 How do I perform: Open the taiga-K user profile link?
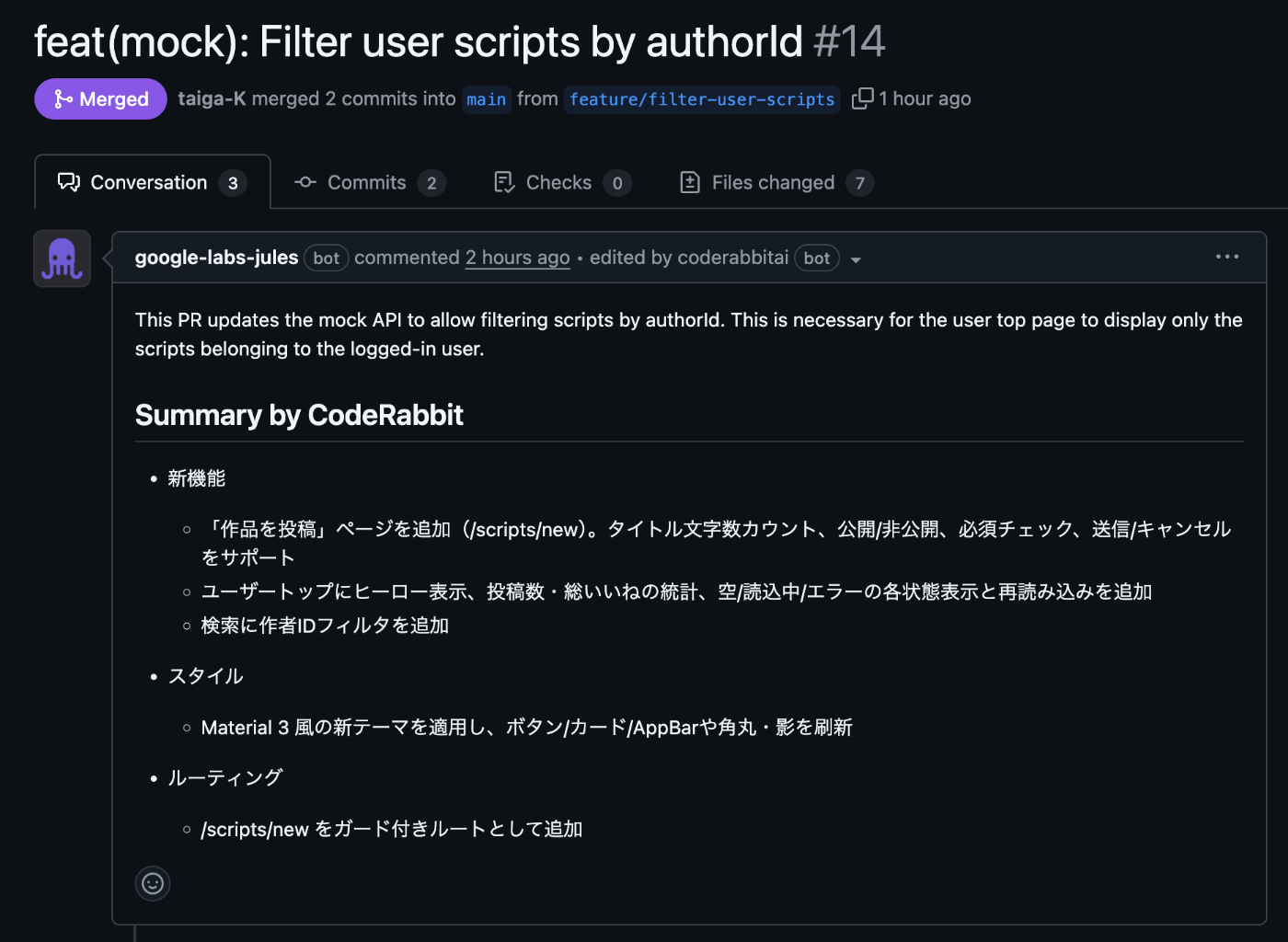click(x=212, y=98)
